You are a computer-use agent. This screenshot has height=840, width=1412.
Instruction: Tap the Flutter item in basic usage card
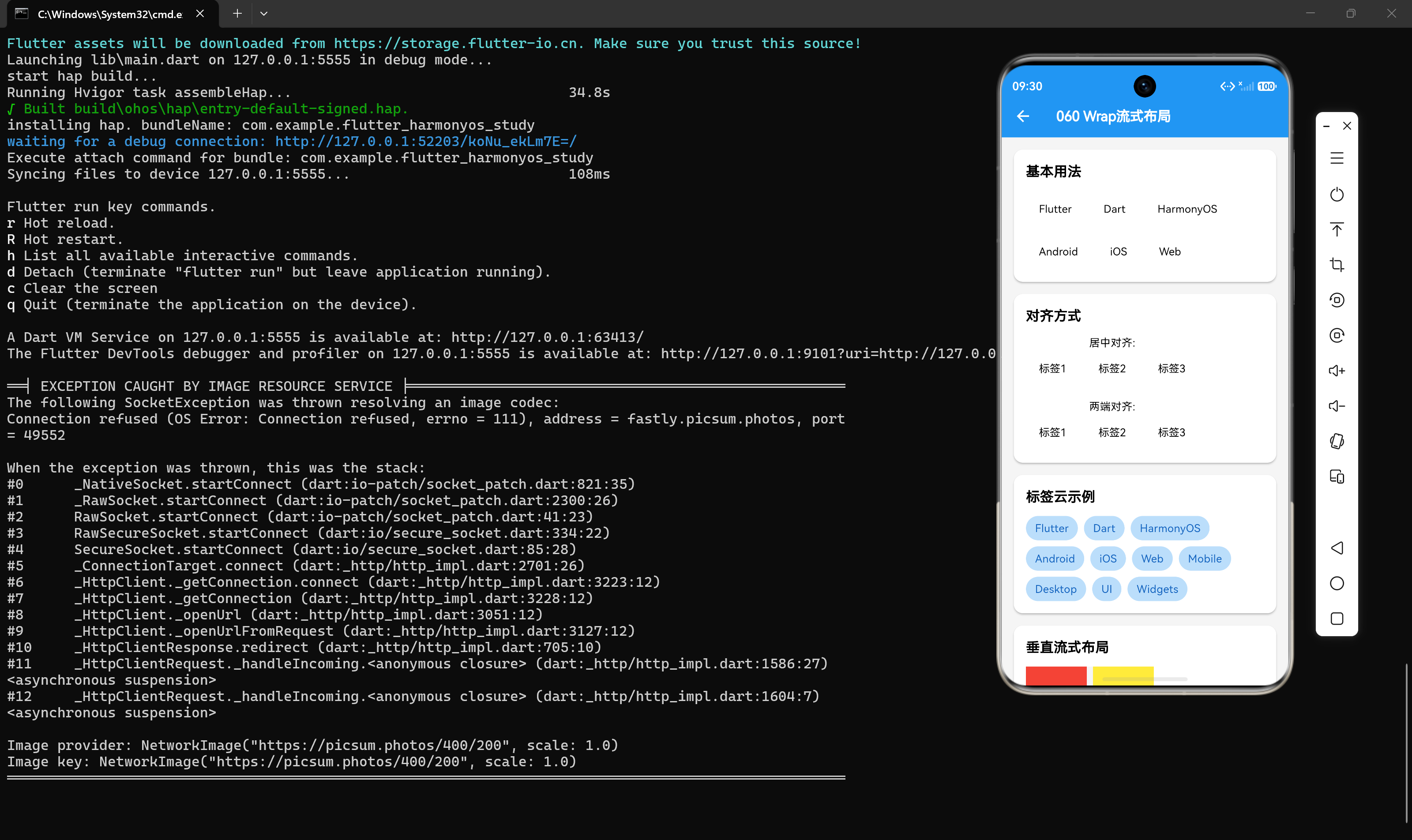pos(1055,209)
